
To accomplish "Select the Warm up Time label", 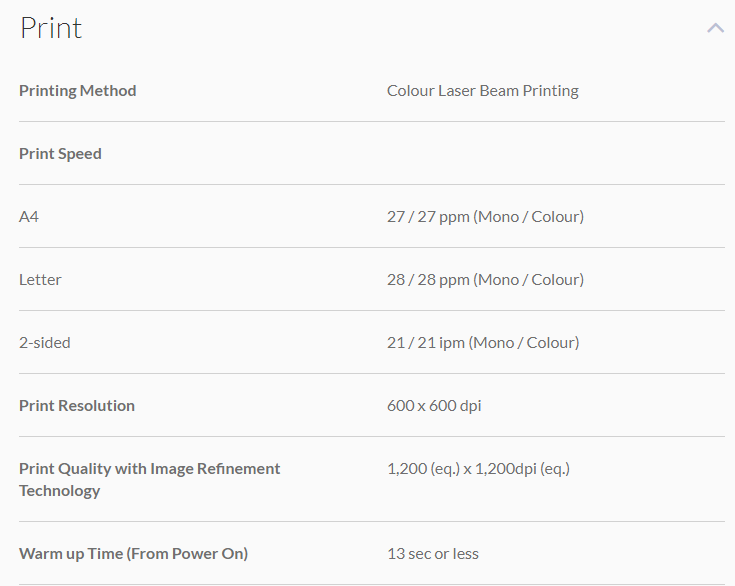I will pyautogui.click(x=133, y=554).
